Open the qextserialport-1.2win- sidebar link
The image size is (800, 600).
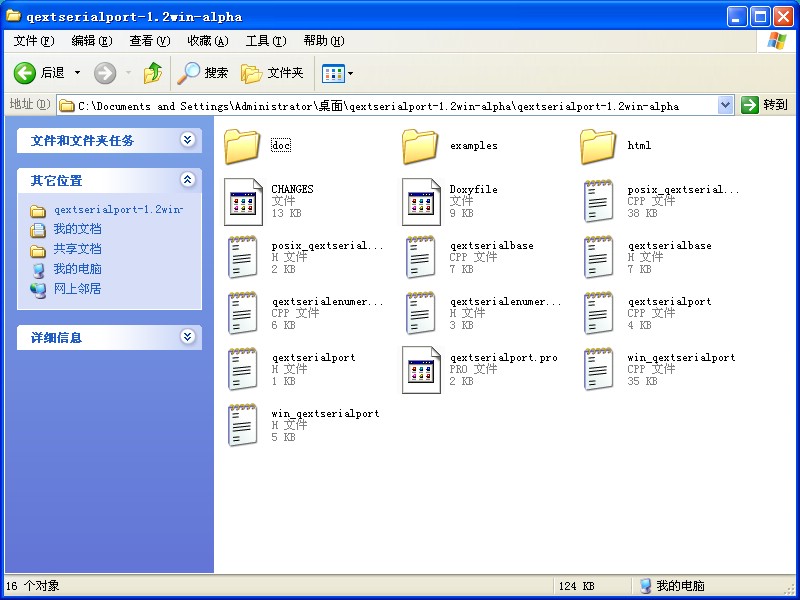coord(118,210)
